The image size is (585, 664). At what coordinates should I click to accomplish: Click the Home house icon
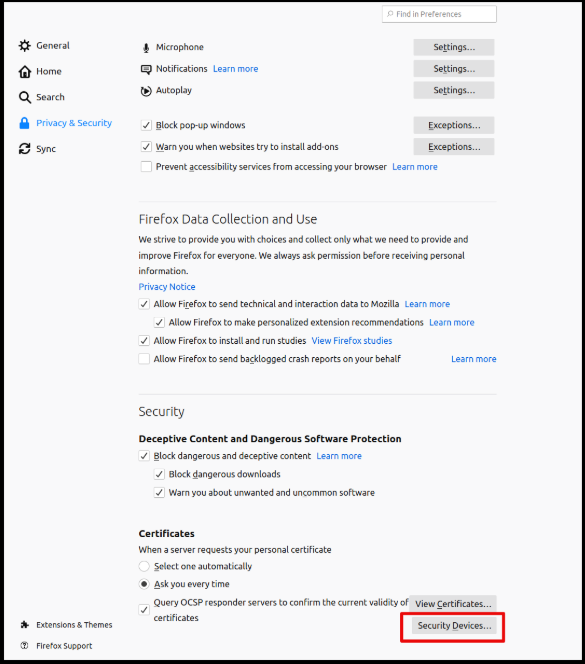pos(25,72)
